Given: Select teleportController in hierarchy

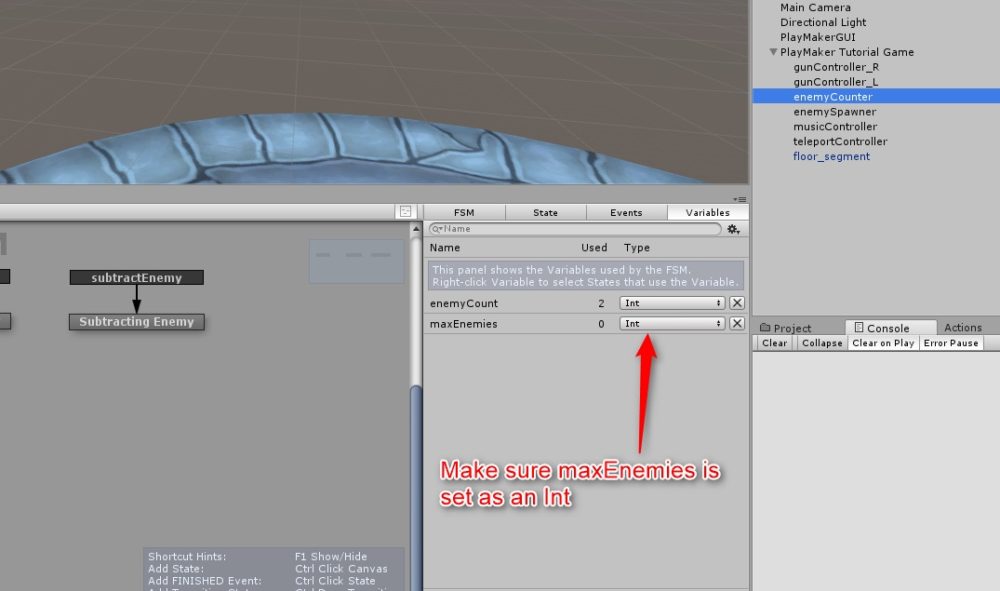Looking at the screenshot, I should 840,142.
